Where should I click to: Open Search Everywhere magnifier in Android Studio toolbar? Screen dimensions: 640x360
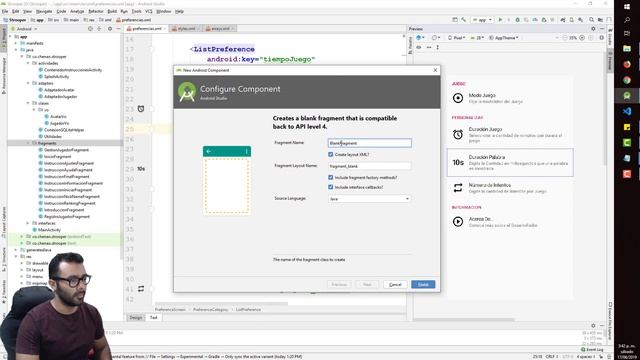[591, 20]
